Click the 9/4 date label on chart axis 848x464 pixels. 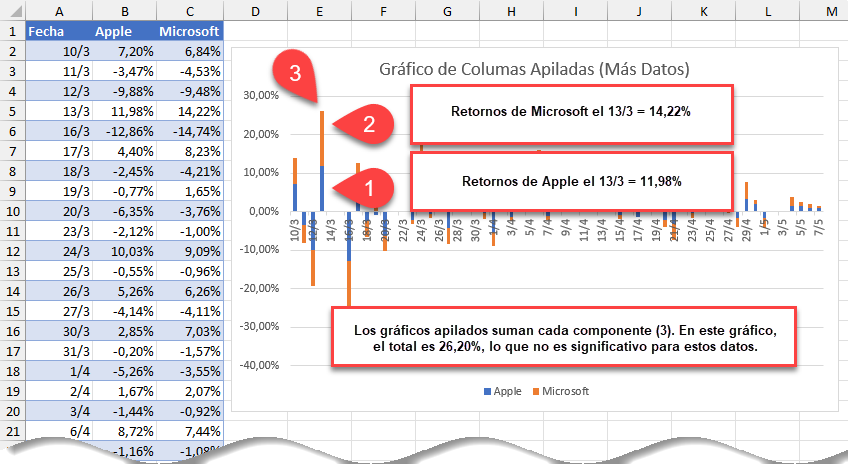point(565,227)
